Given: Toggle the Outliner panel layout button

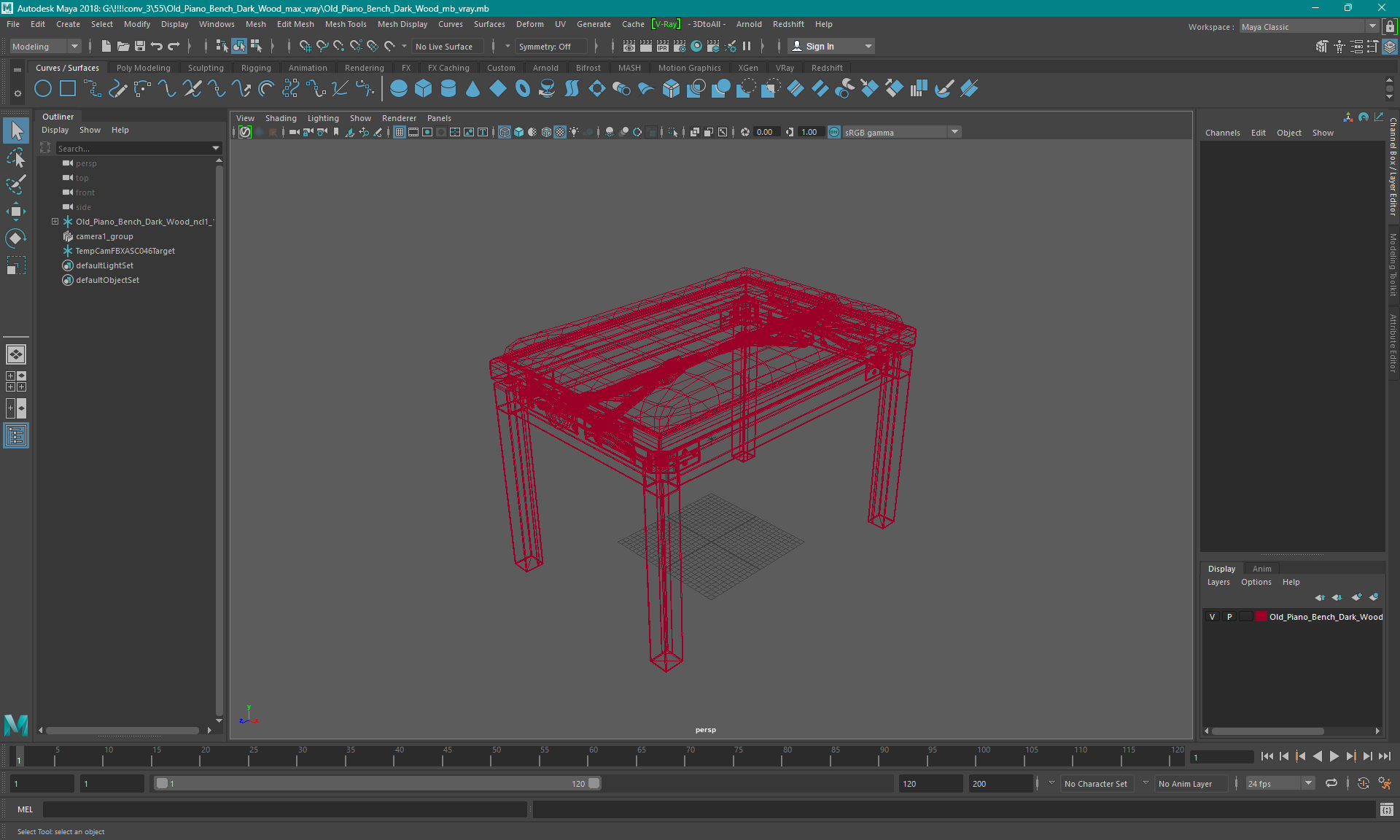Looking at the screenshot, I should [x=16, y=436].
